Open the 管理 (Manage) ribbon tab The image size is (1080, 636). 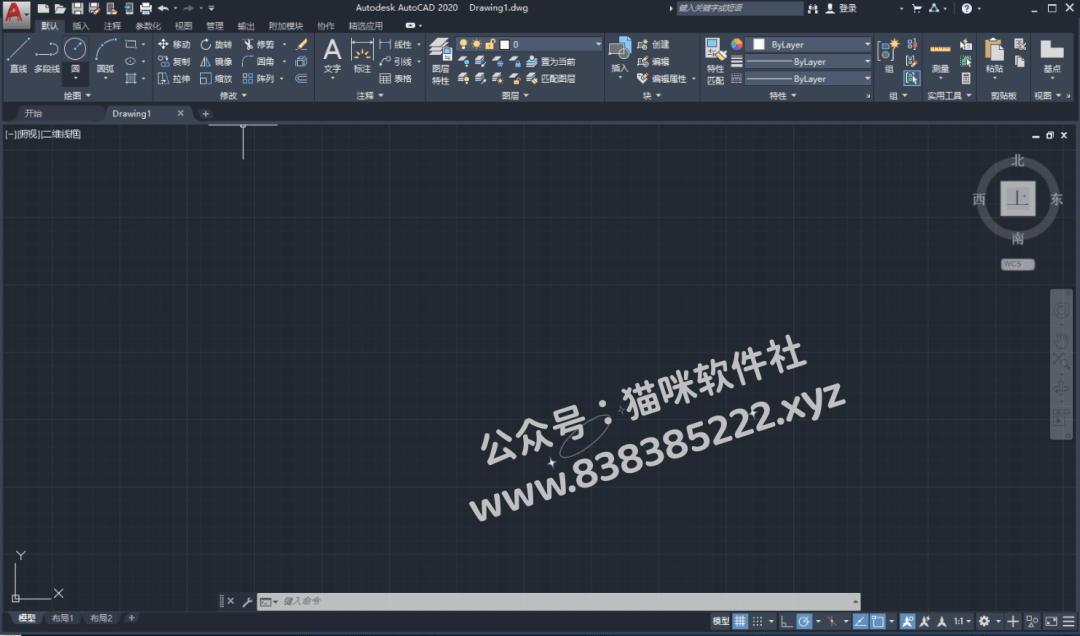coord(215,26)
